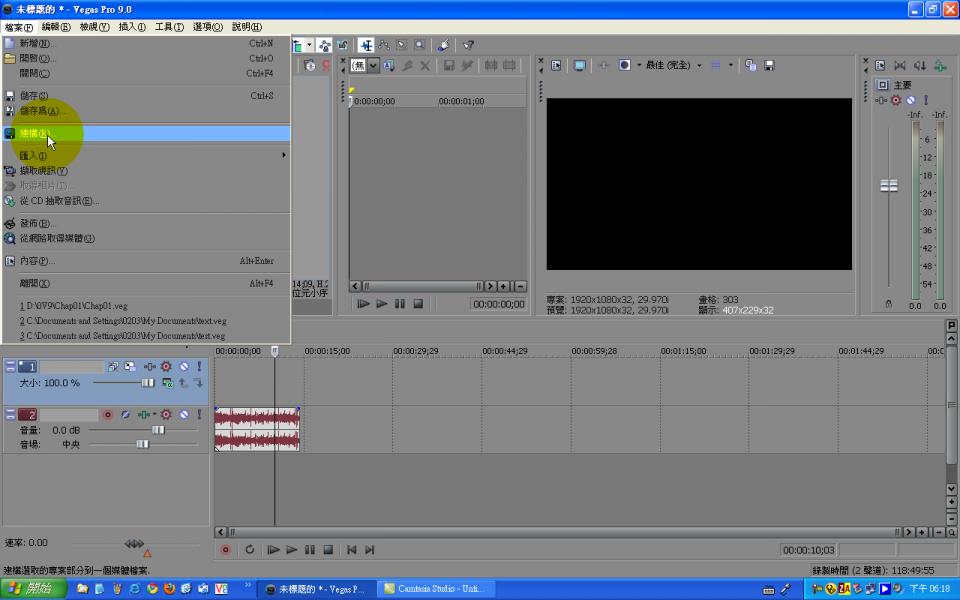The image size is (960, 600).
Task: Click the Stop button in timeline transport
Action: tap(328, 550)
